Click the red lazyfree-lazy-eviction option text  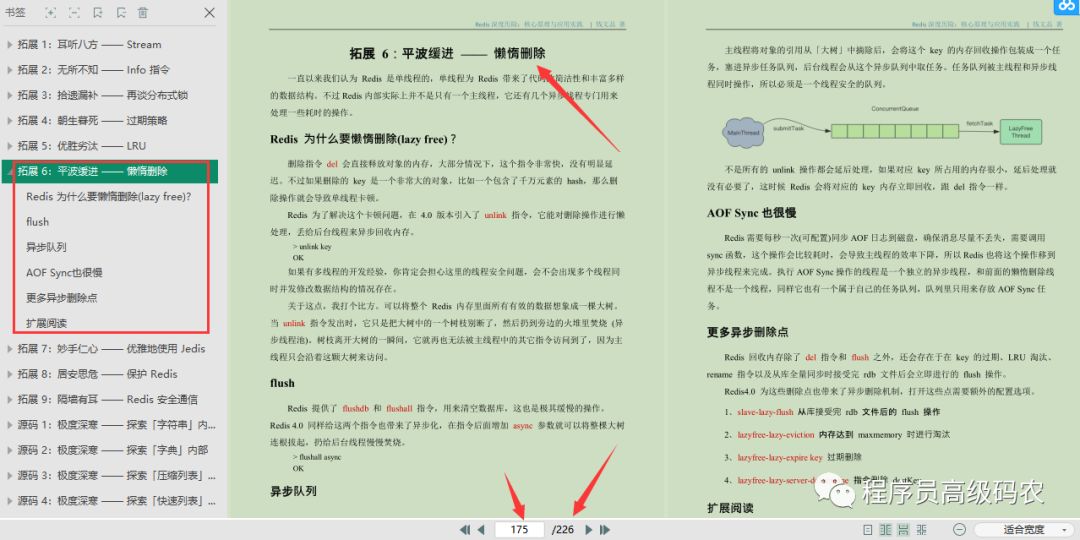776,435
